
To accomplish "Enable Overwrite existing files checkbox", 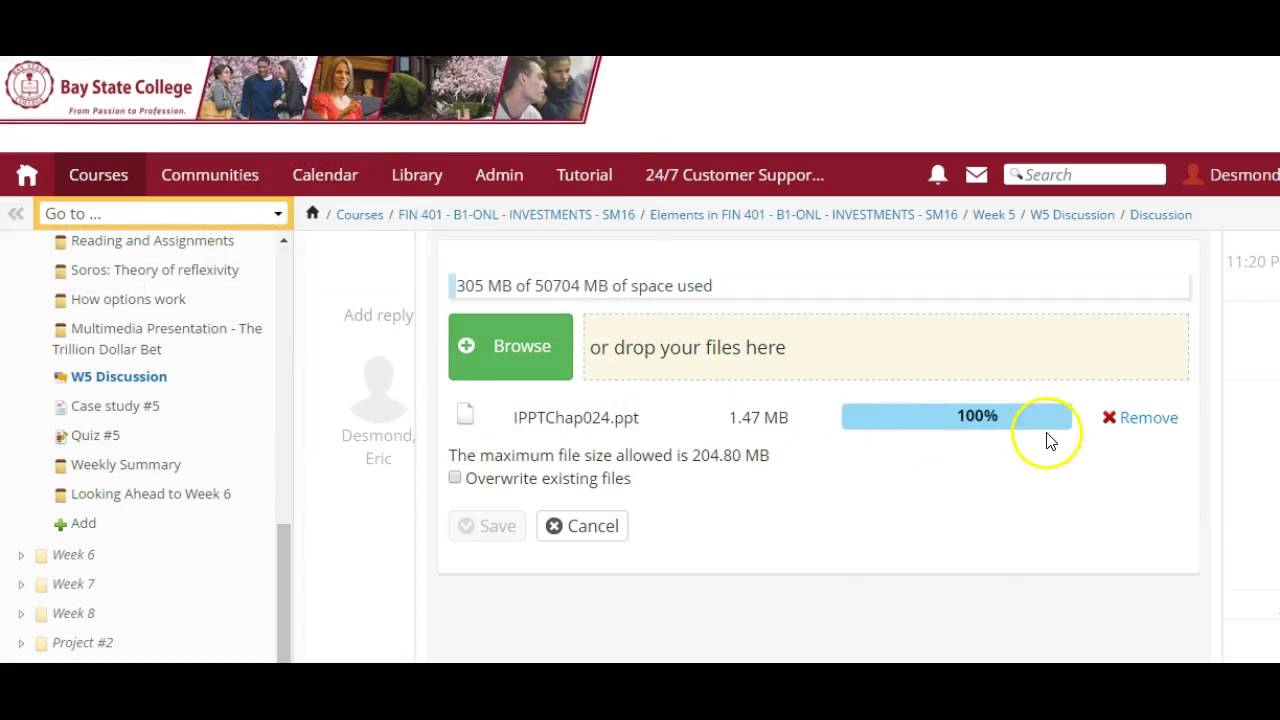I will tap(455, 477).
